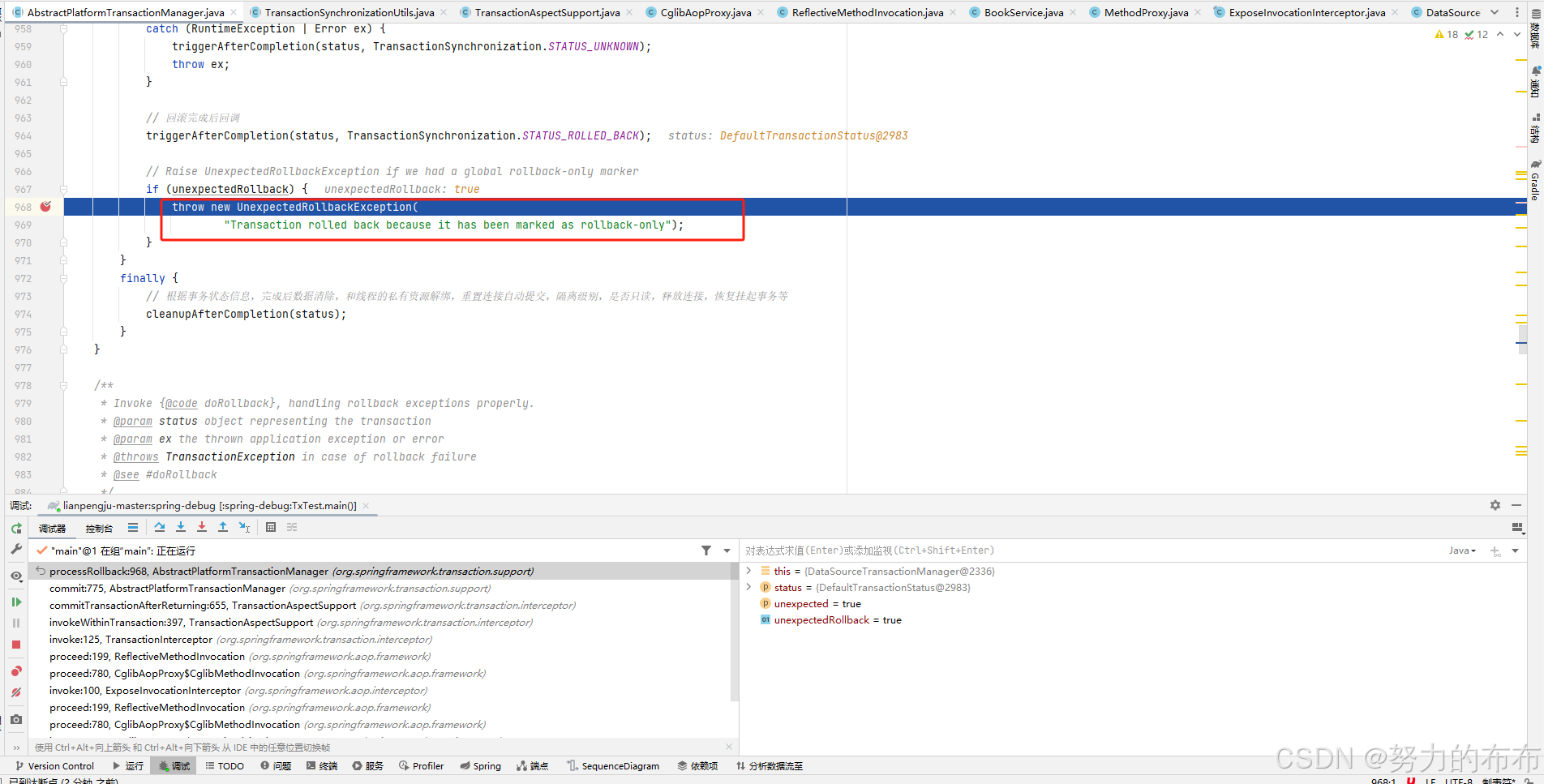Image resolution: width=1544 pixels, height=784 pixels.
Task: Open the 运行 Run tool window
Action: [x=127, y=765]
